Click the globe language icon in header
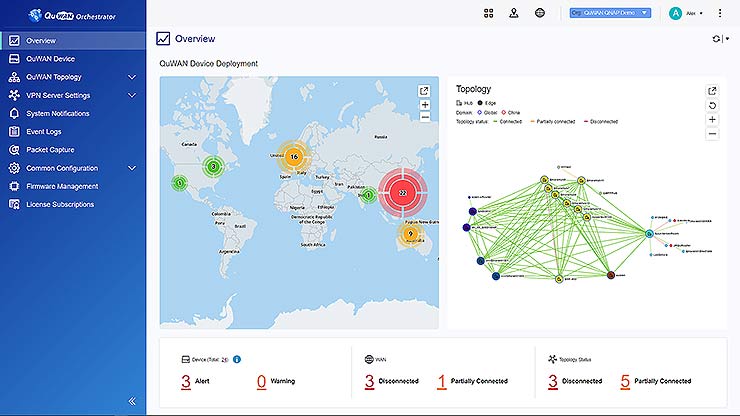This screenshot has height=416, width=740. 540,13
